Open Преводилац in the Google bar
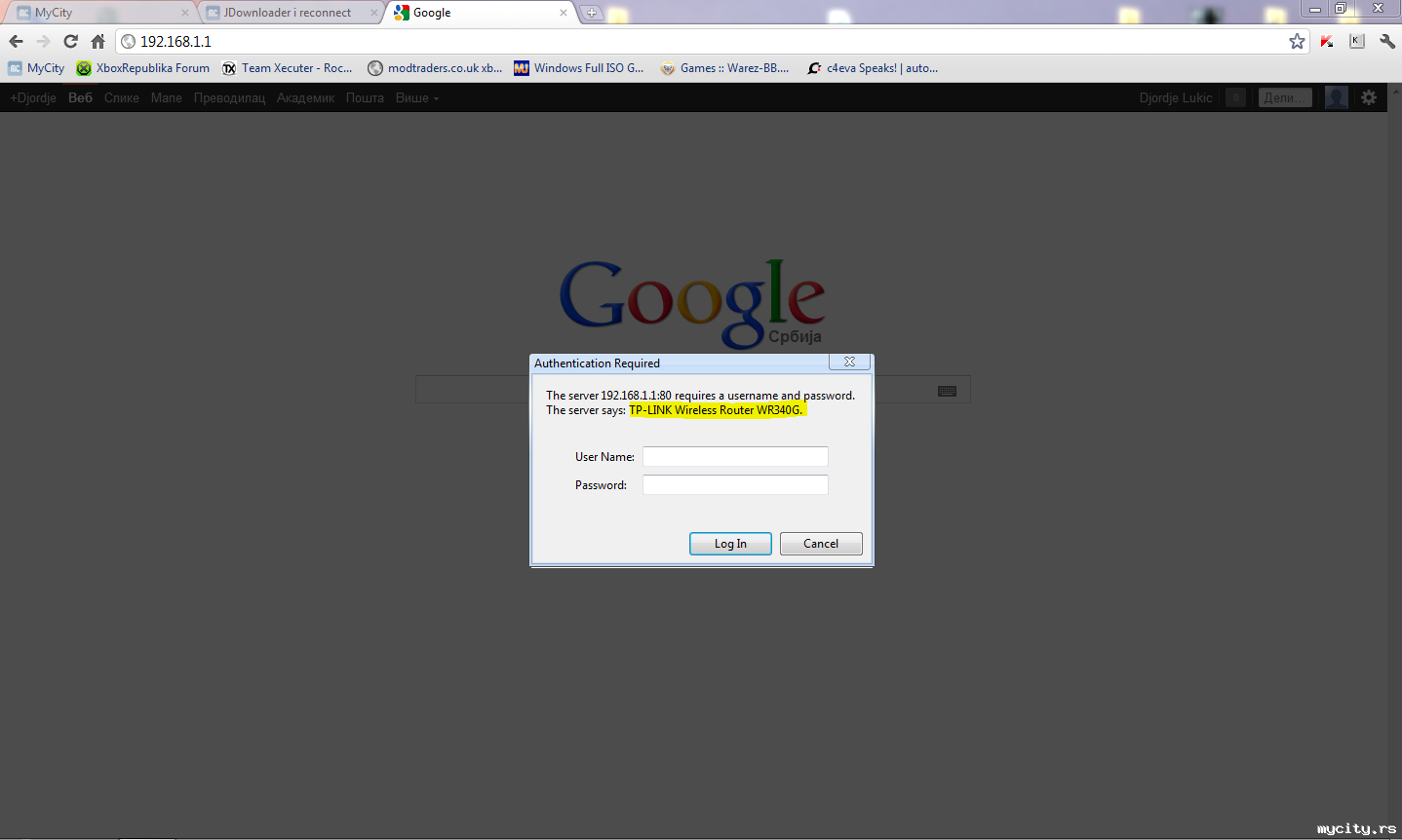 pos(229,97)
